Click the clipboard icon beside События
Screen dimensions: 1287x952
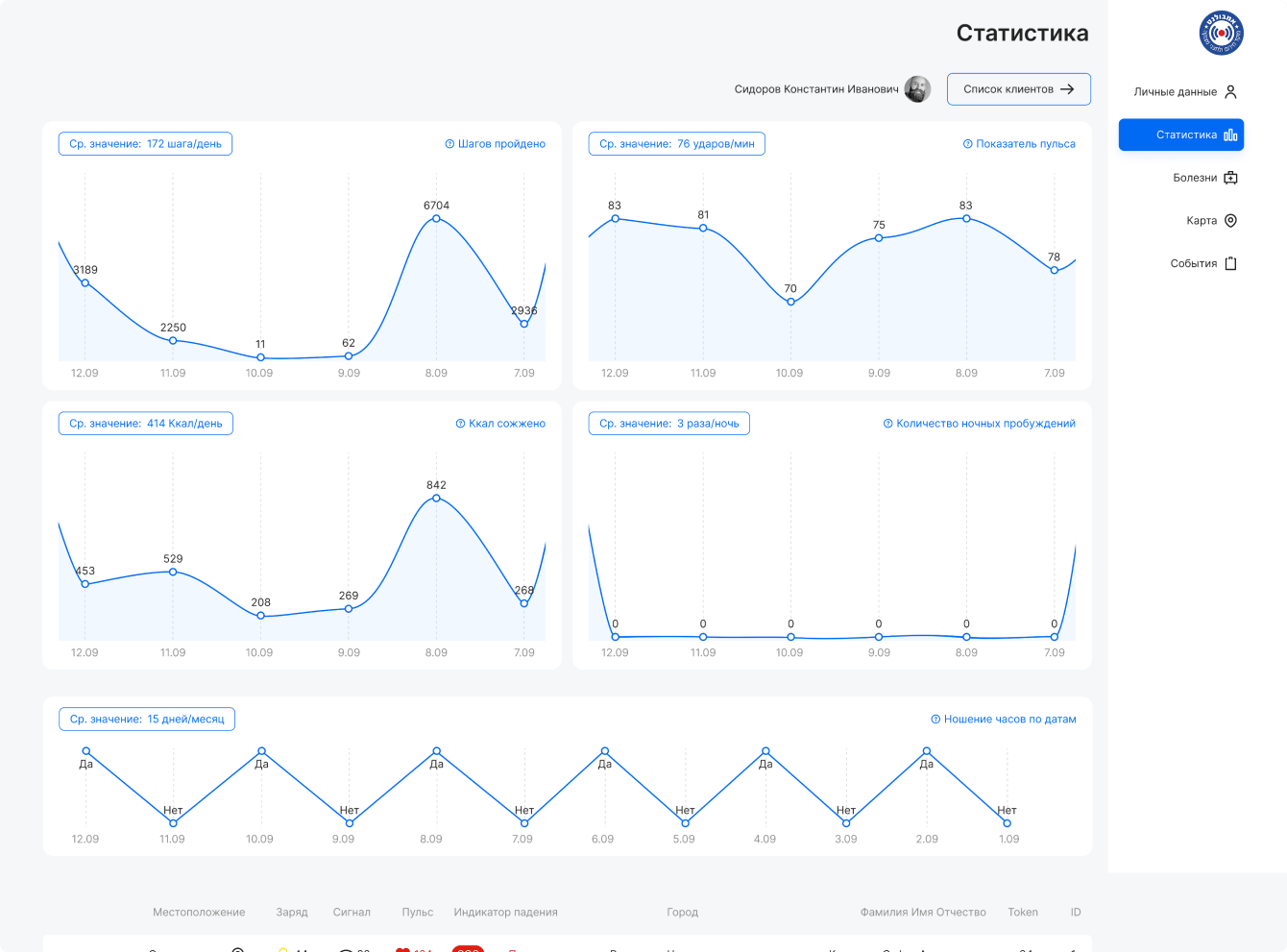tap(1230, 263)
